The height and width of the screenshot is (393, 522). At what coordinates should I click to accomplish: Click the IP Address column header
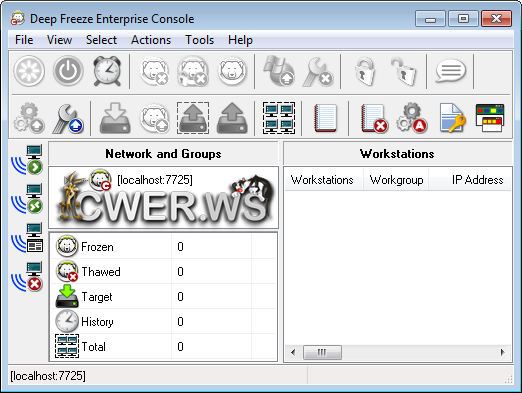(x=470, y=180)
